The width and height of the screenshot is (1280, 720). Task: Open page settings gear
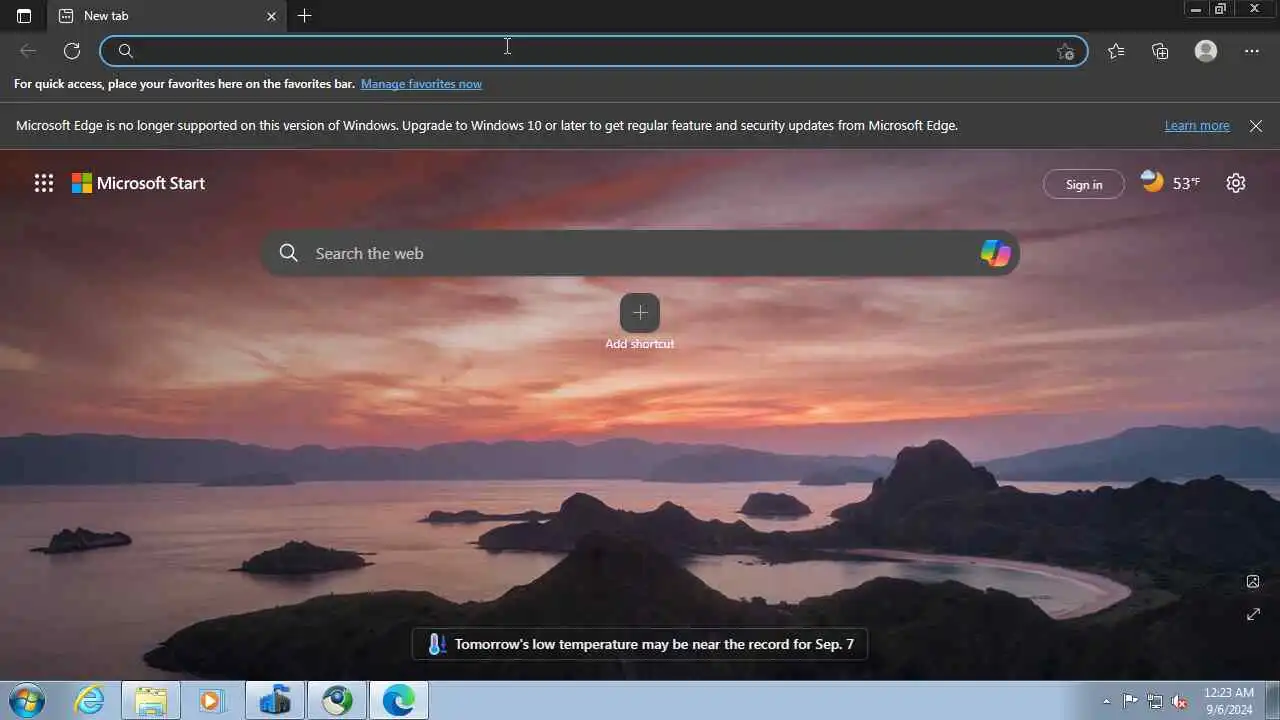[x=1236, y=183]
